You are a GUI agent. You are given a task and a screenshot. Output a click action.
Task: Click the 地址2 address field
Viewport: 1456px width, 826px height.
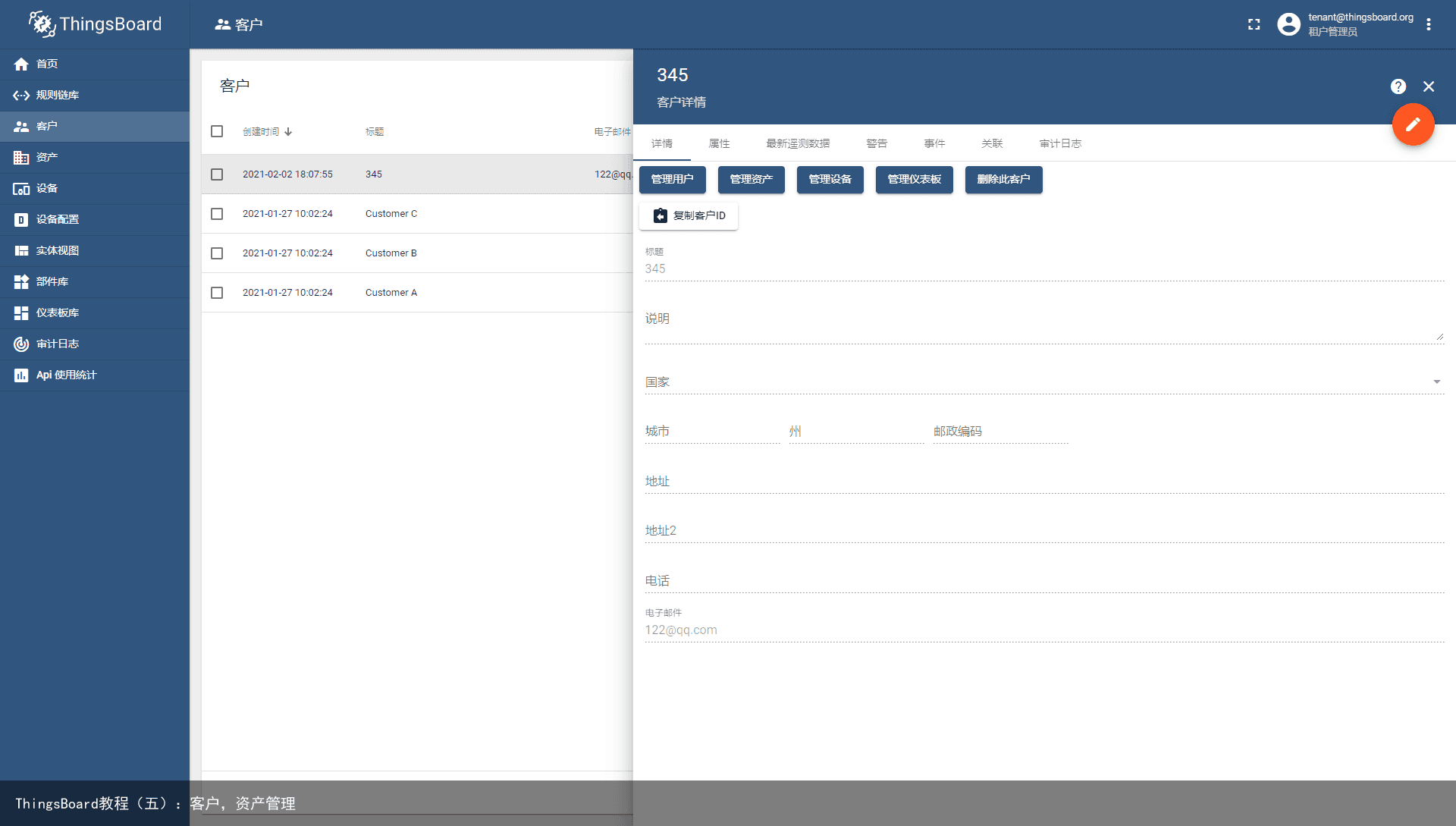[1044, 531]
